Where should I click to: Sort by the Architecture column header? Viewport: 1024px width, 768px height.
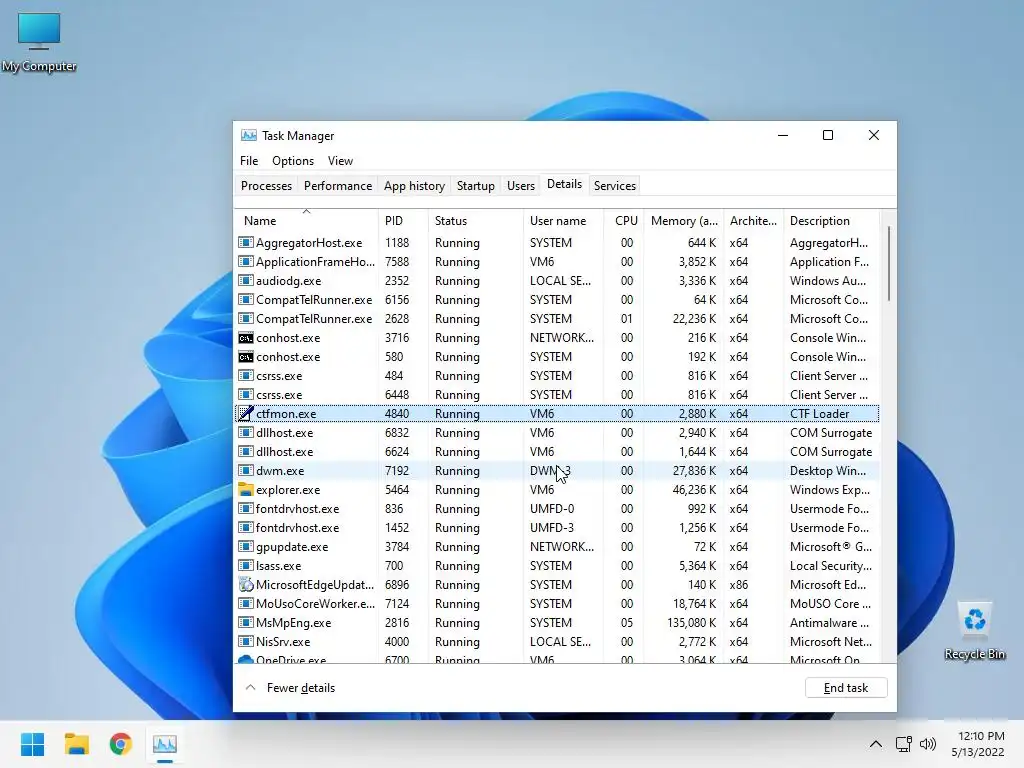click(x=754, y=220)
